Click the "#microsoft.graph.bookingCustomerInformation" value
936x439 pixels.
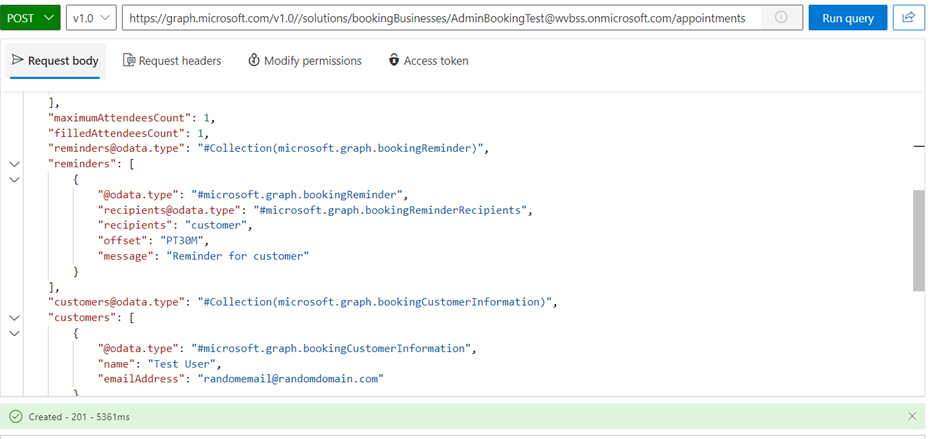331,348
